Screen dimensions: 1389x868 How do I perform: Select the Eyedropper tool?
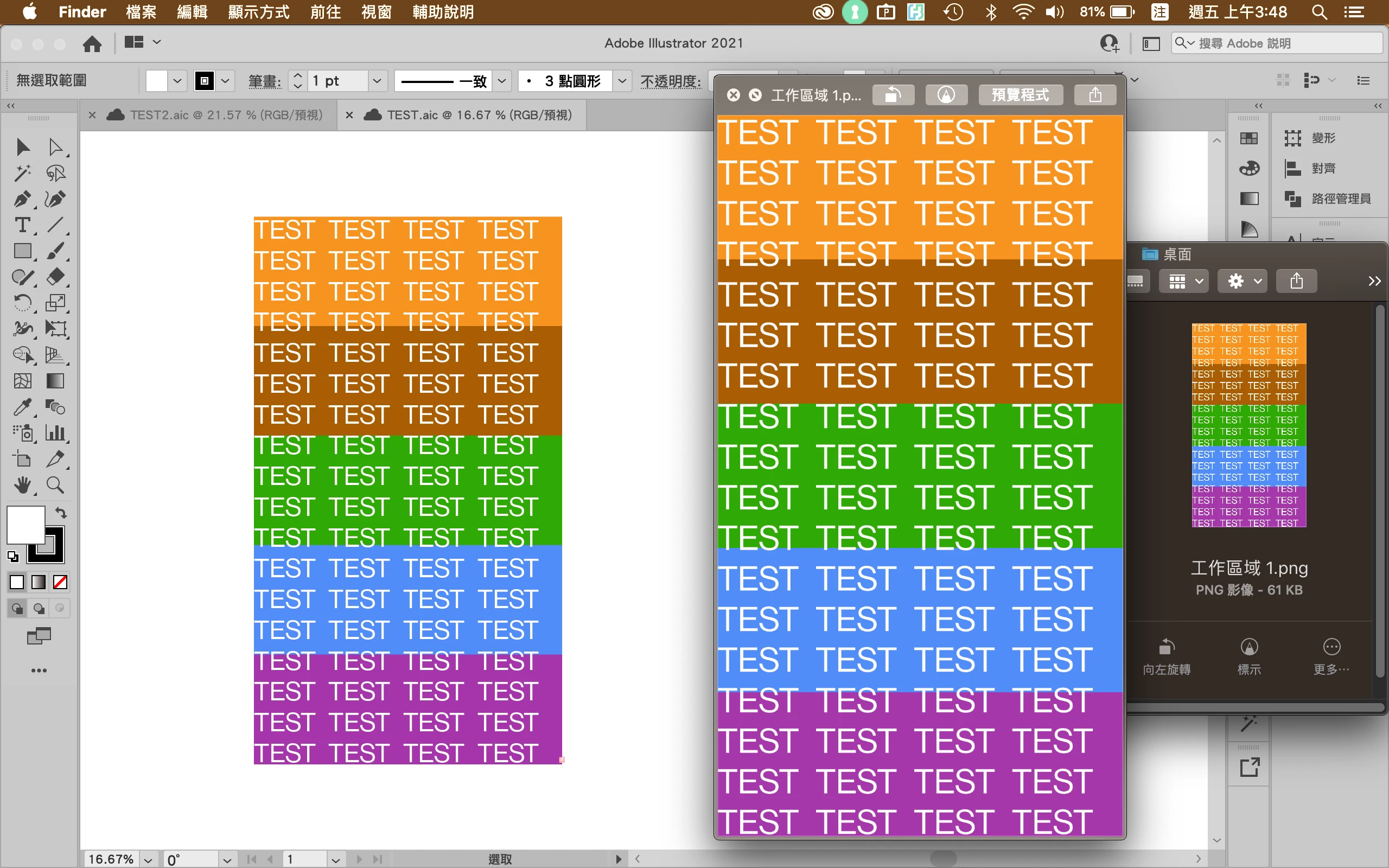(22, 407)
